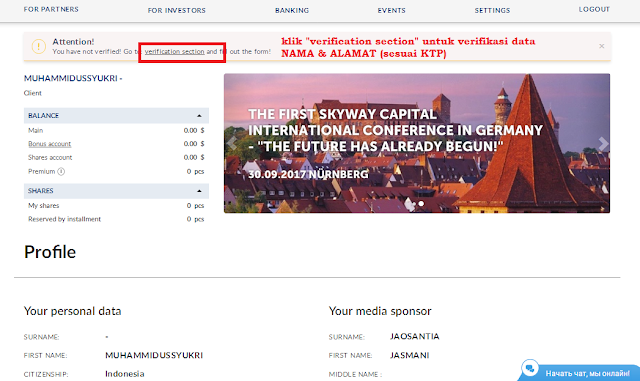Open the online chat widget
This screenshot has height=381, width=640.
(579, 371)
